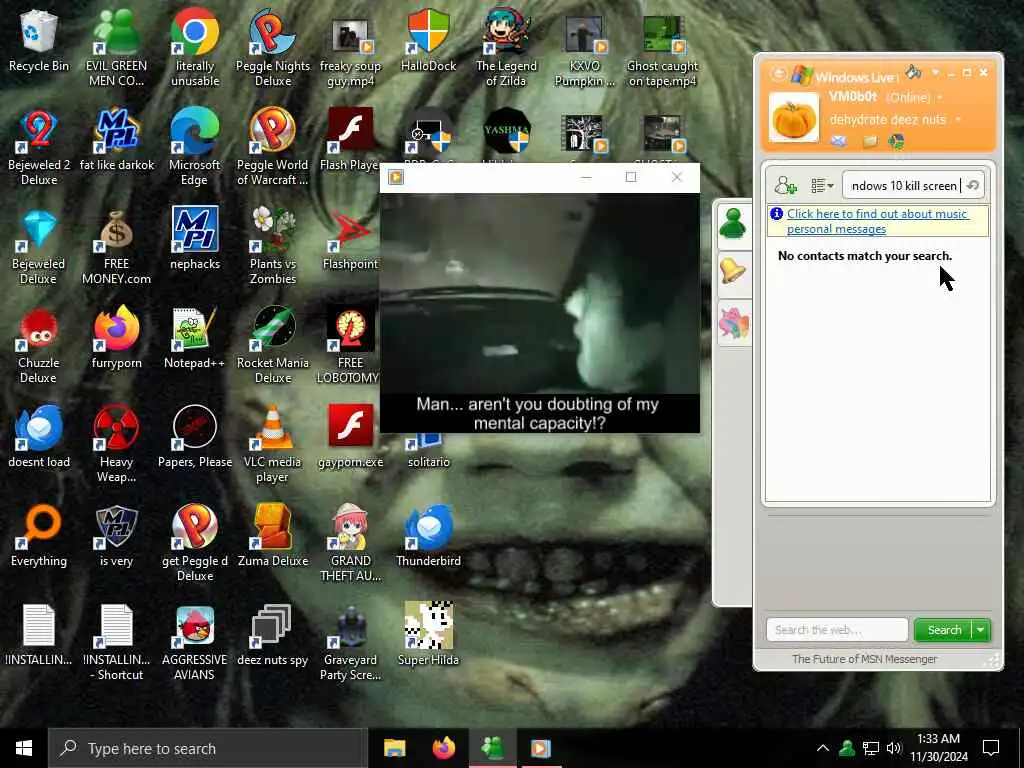Screen dimensions: 1024x768
Task: Open the notification center icon
Action: click(x=991, y=748)
